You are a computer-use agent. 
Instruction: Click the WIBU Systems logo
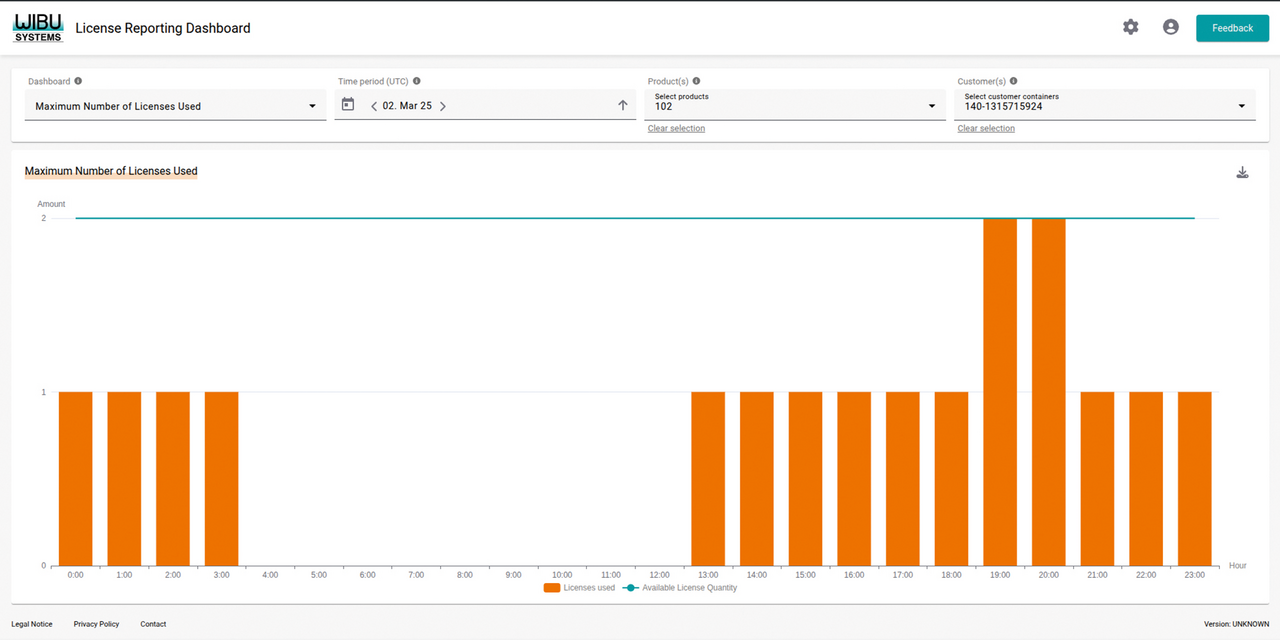37,27
